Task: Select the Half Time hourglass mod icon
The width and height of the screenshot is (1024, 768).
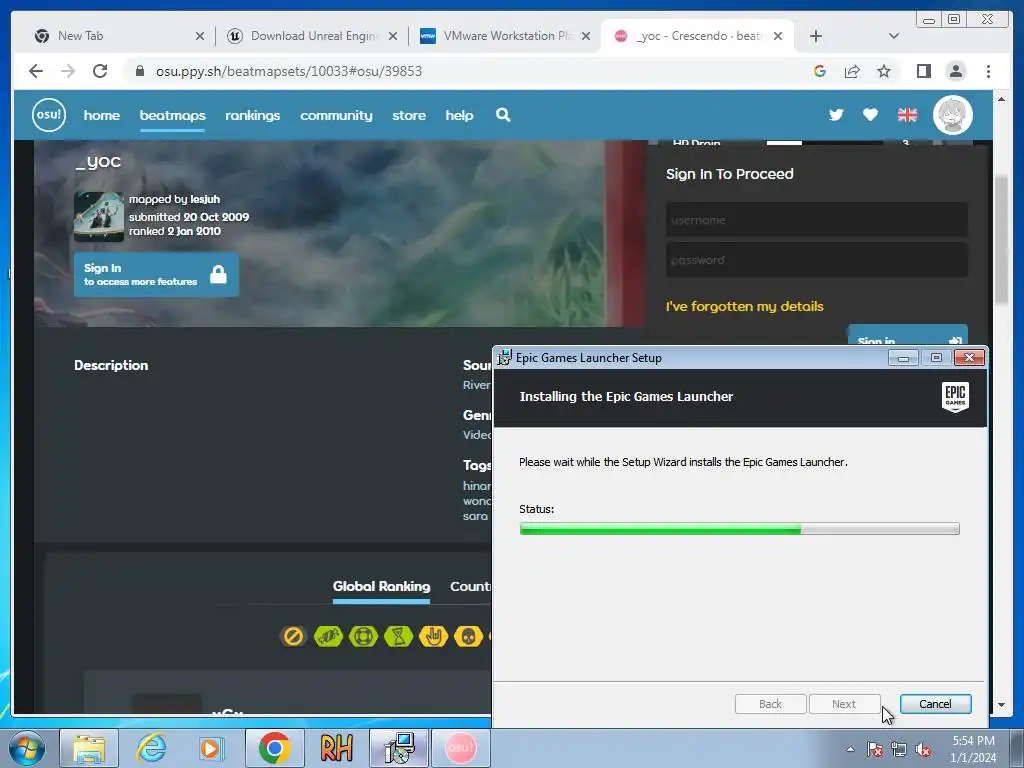Action: click(x=398, y=635)
